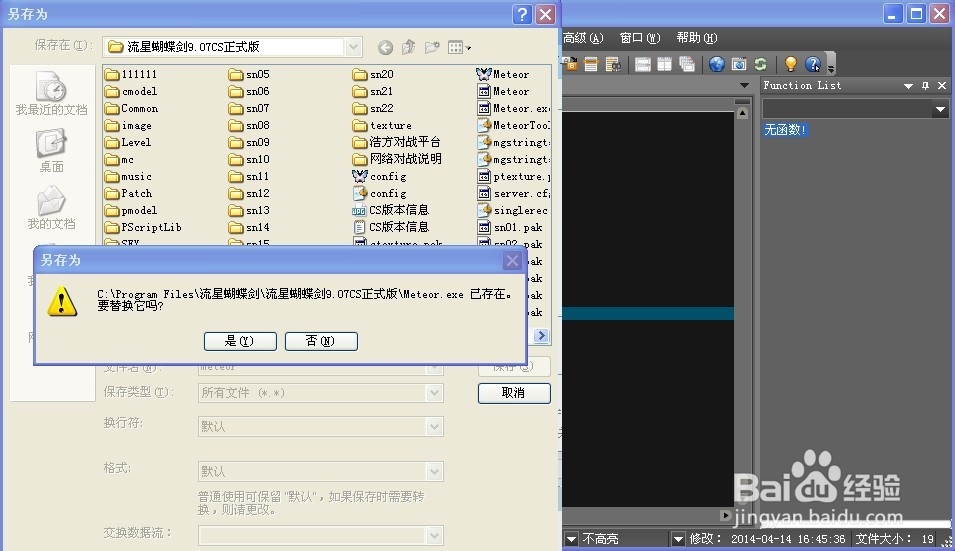
Task: Open 我最近的文档 in the places sidebar
Action: [x=51, y=94]
